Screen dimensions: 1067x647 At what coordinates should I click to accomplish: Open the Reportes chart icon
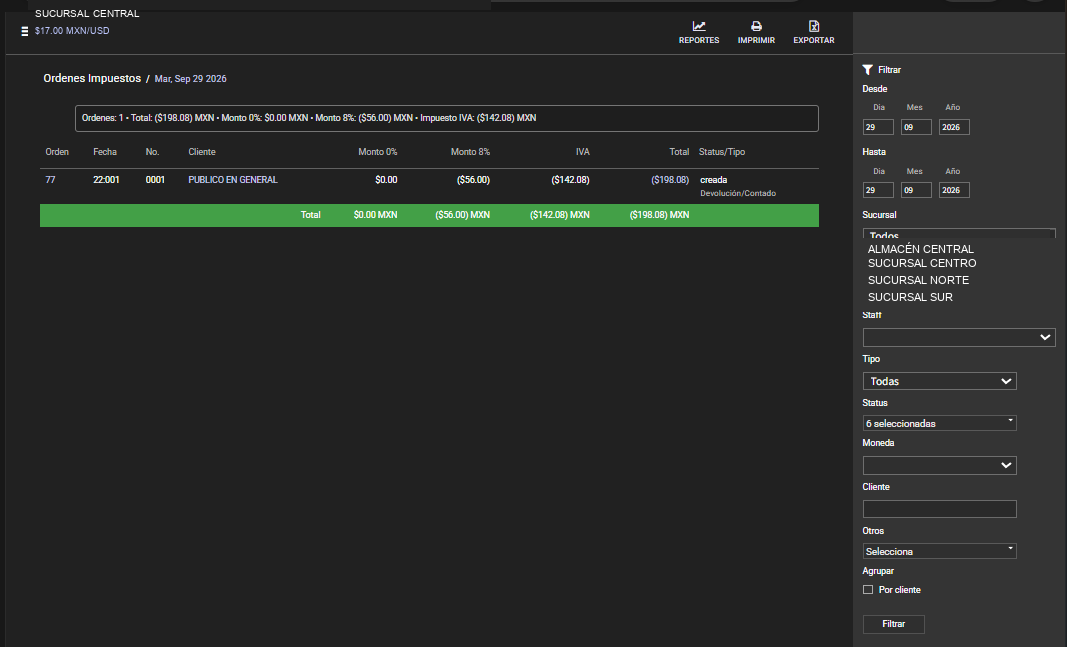pyautogui.click(x=699, y=27)
